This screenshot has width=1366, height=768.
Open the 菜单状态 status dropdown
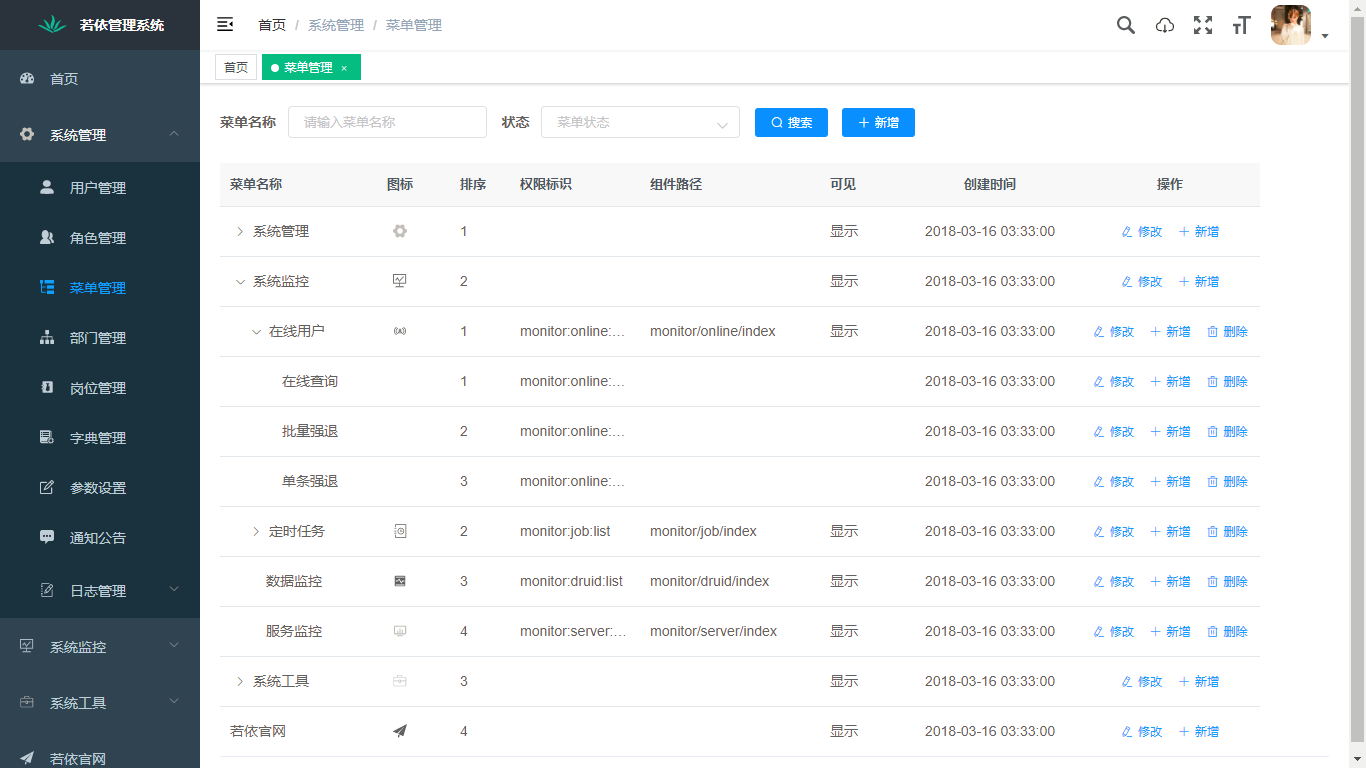640,122
